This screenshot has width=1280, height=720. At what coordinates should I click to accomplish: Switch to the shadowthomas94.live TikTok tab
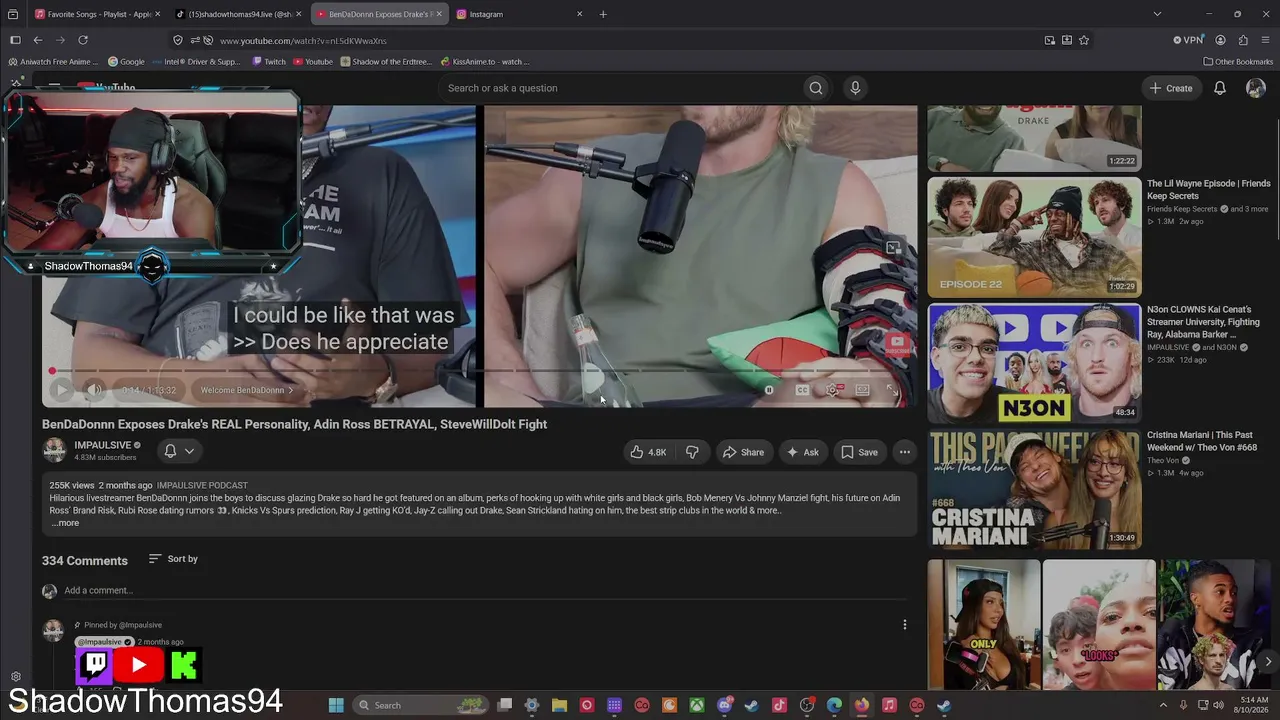tap(238, 14)
